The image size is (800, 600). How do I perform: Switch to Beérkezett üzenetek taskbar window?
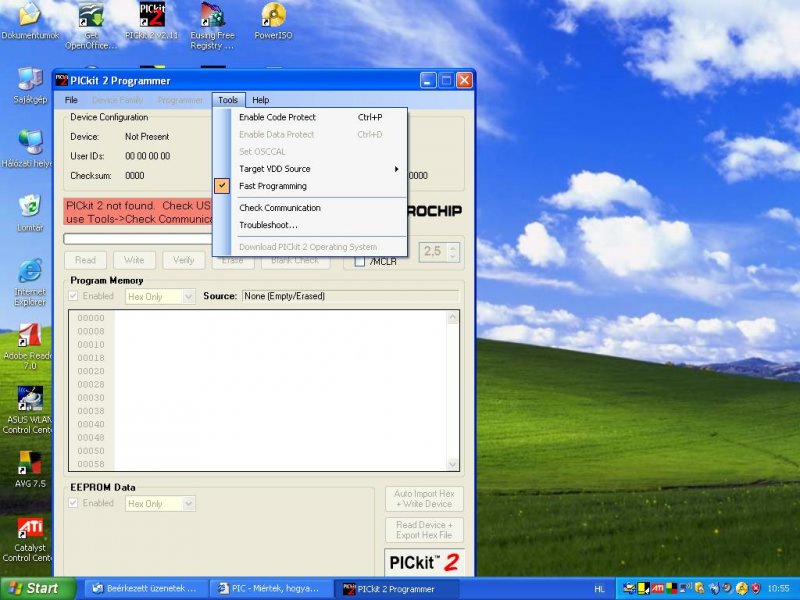(x=145, y=588)
